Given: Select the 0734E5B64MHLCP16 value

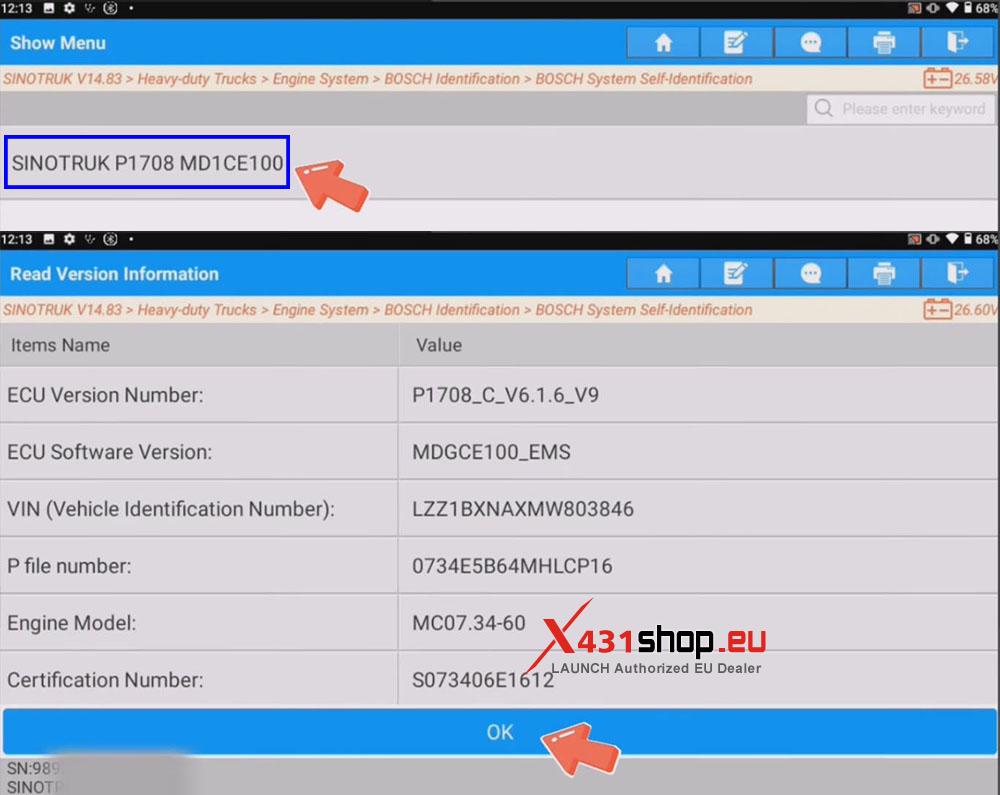Looking at the screenshot, I should pos(512,566).
